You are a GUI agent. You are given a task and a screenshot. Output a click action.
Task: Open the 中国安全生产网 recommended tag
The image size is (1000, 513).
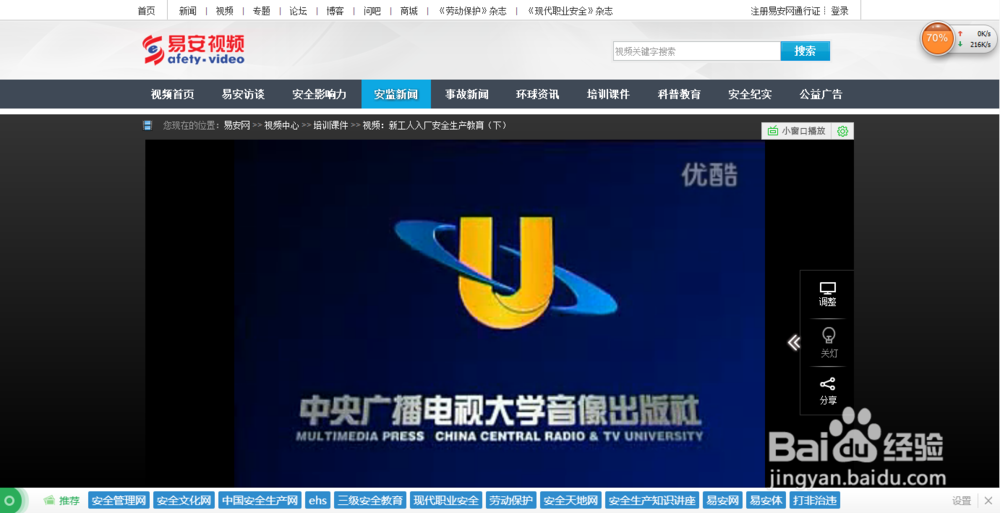click(260, 500)
